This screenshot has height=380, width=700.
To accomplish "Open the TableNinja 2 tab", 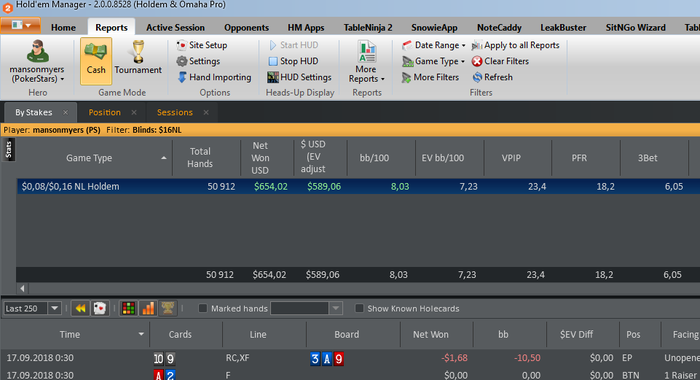I will (x=368, y=28).
